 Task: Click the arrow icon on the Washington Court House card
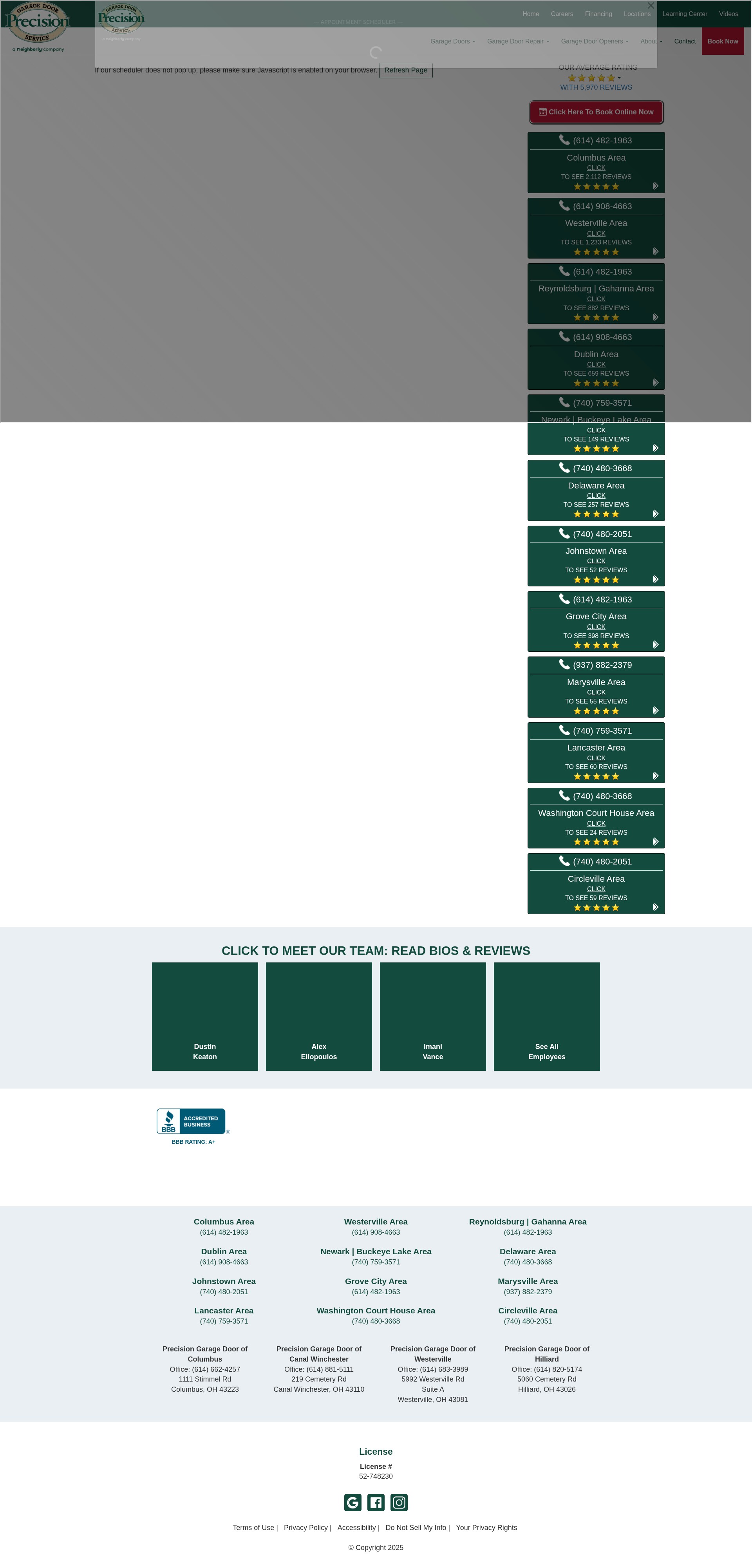click(x=656, y=841)
